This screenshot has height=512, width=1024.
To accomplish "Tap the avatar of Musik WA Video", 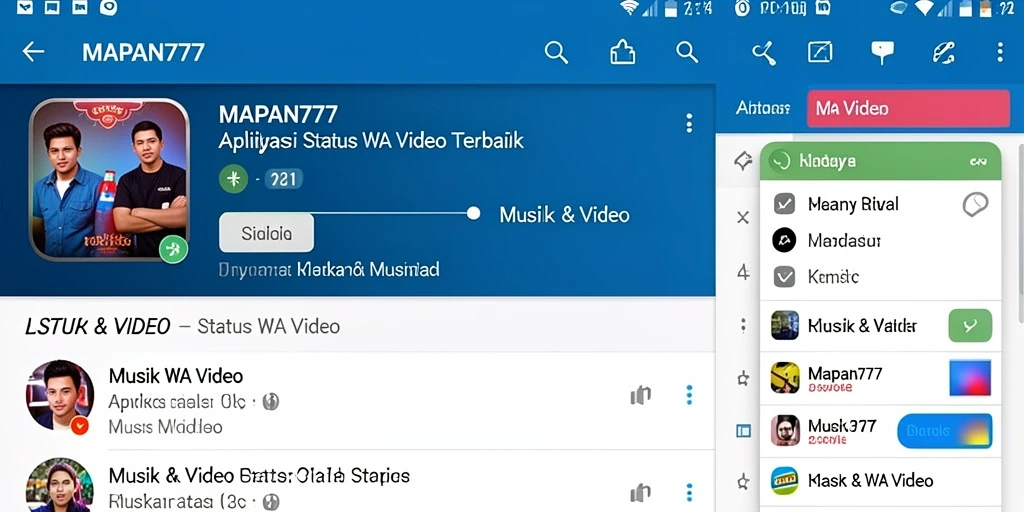I will pyautogui.click(x=59, y=396).
